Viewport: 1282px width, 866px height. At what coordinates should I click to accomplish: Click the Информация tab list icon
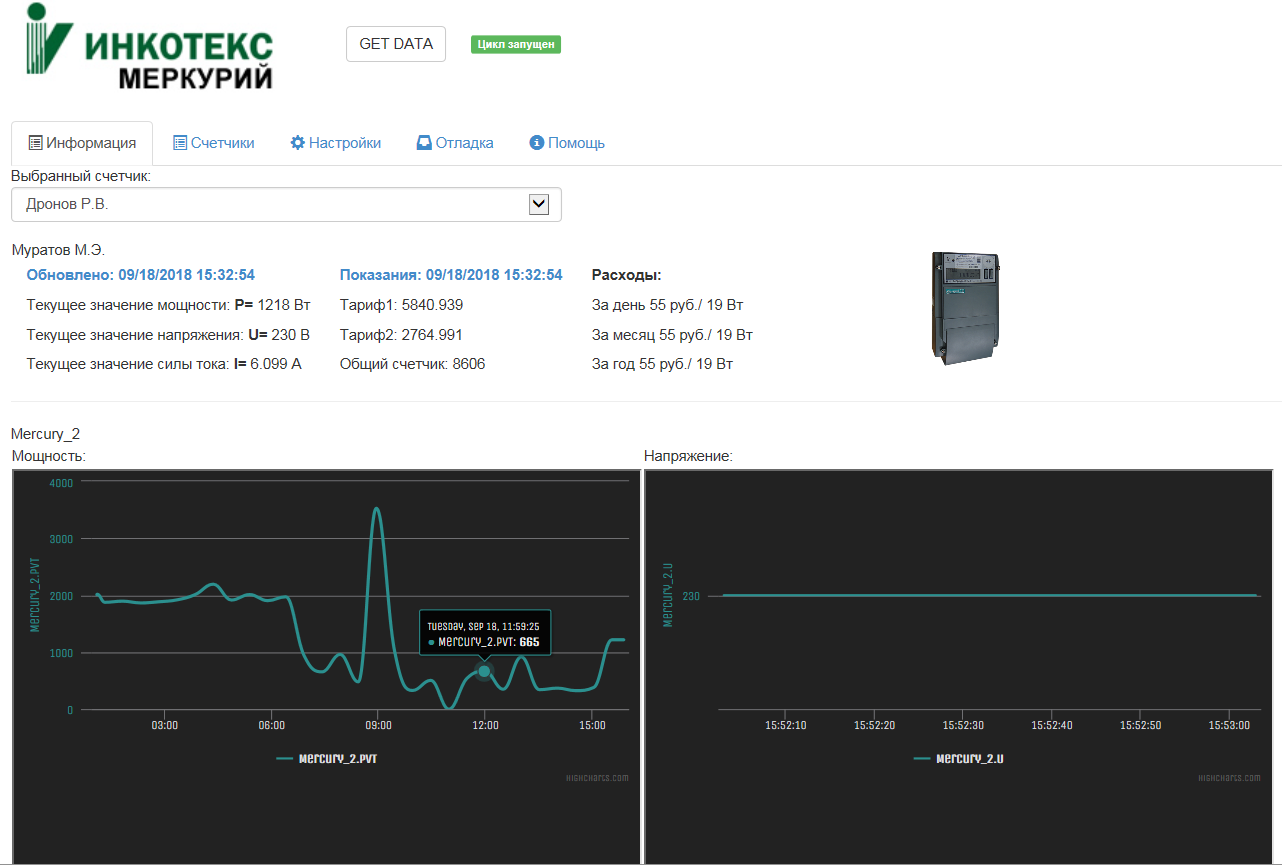(35, 143)
